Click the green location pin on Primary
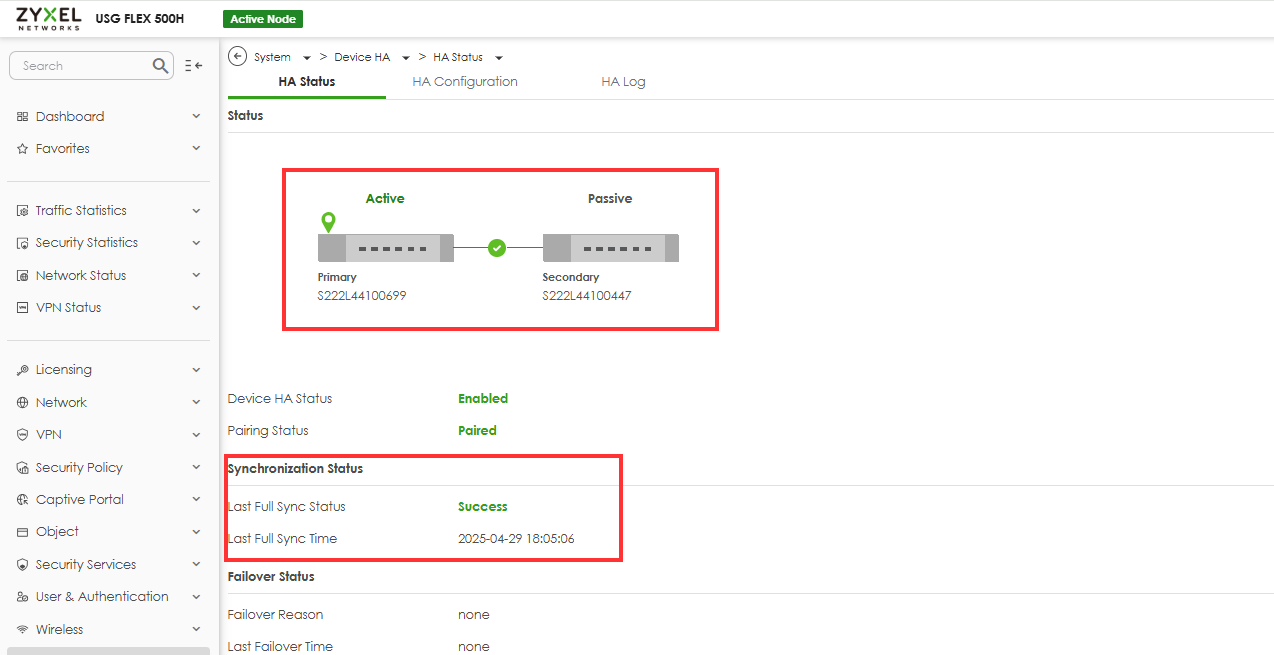The image size is (1274, 655). (328, 221)
